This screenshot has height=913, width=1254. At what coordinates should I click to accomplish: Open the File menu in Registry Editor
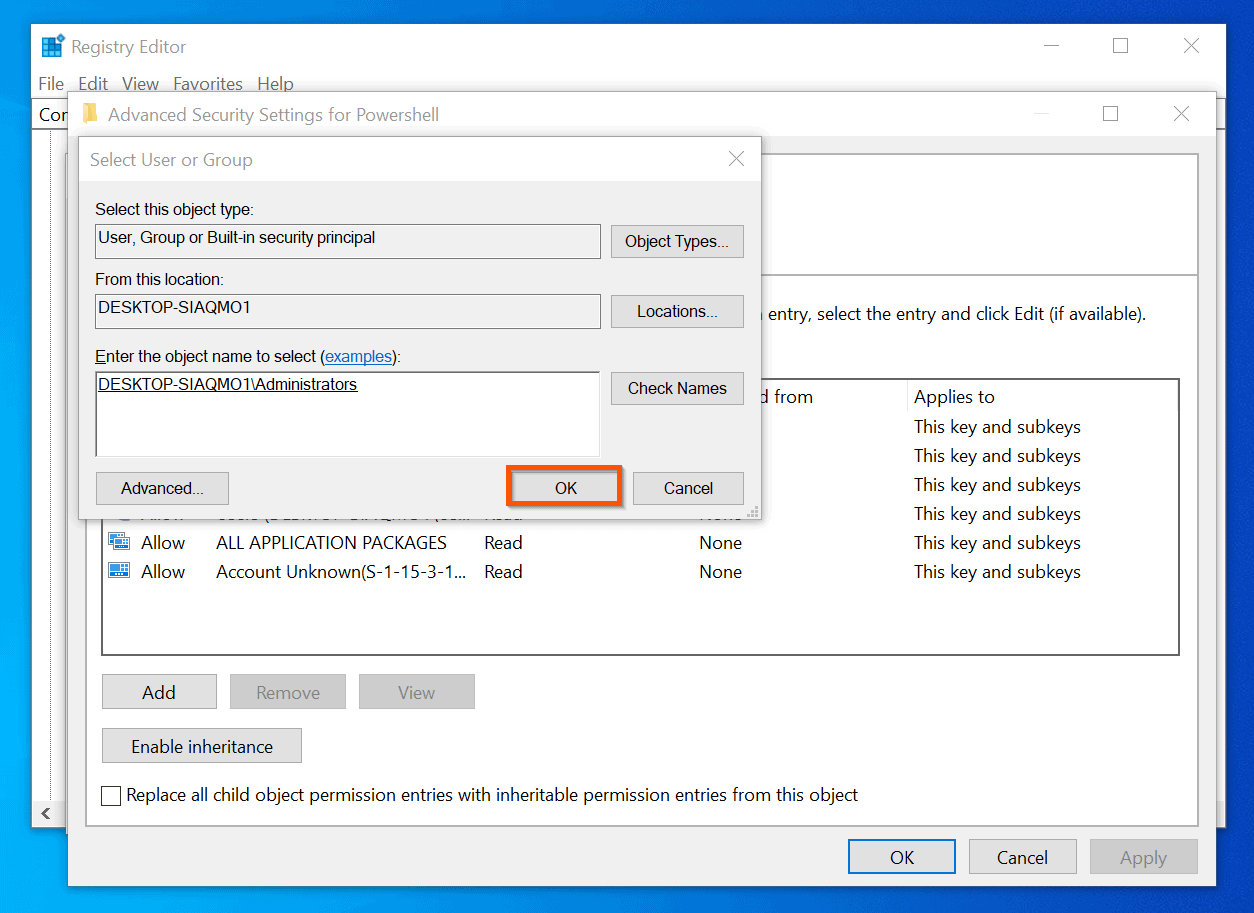tap(51, 84)
